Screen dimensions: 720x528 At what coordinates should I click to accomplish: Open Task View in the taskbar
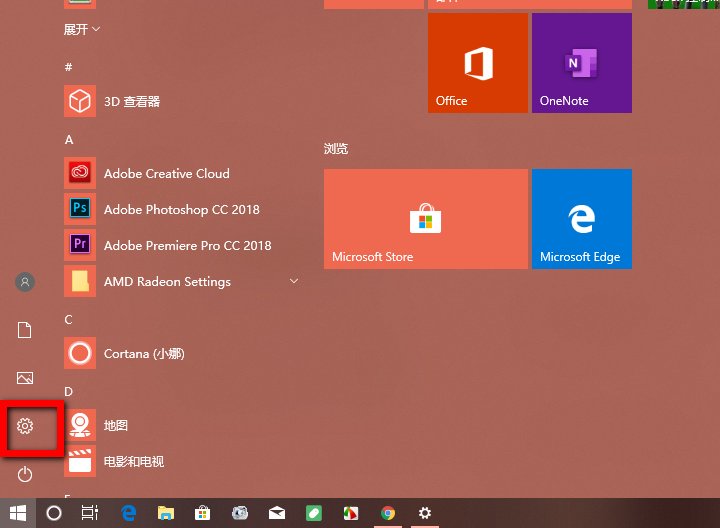(89, 513)
